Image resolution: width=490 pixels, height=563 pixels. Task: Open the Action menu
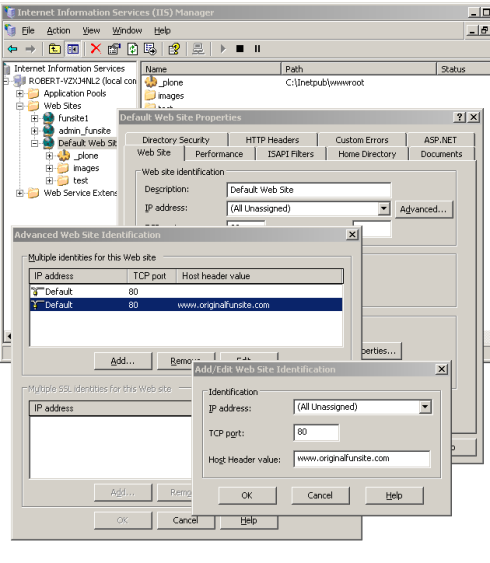59,31
